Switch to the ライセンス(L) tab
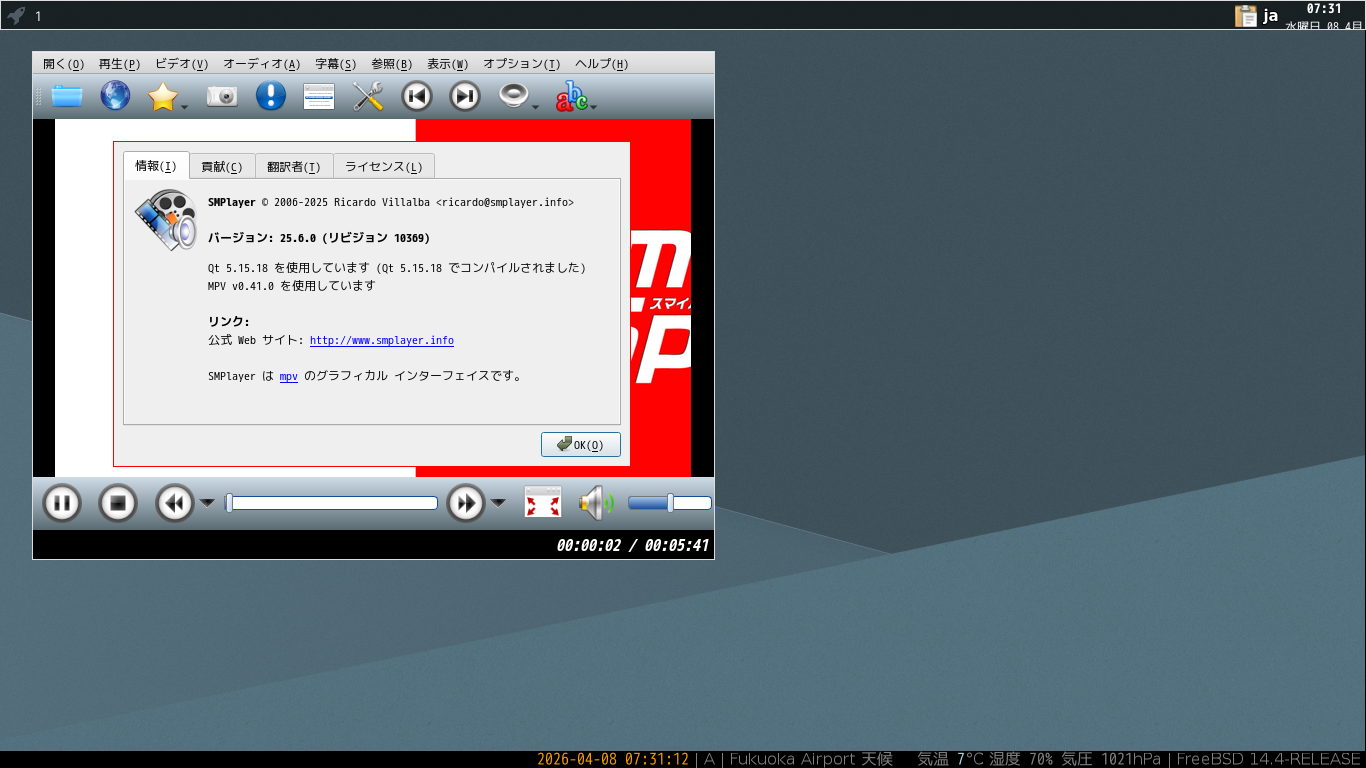The image size is (1366, 768). [384, 167]
